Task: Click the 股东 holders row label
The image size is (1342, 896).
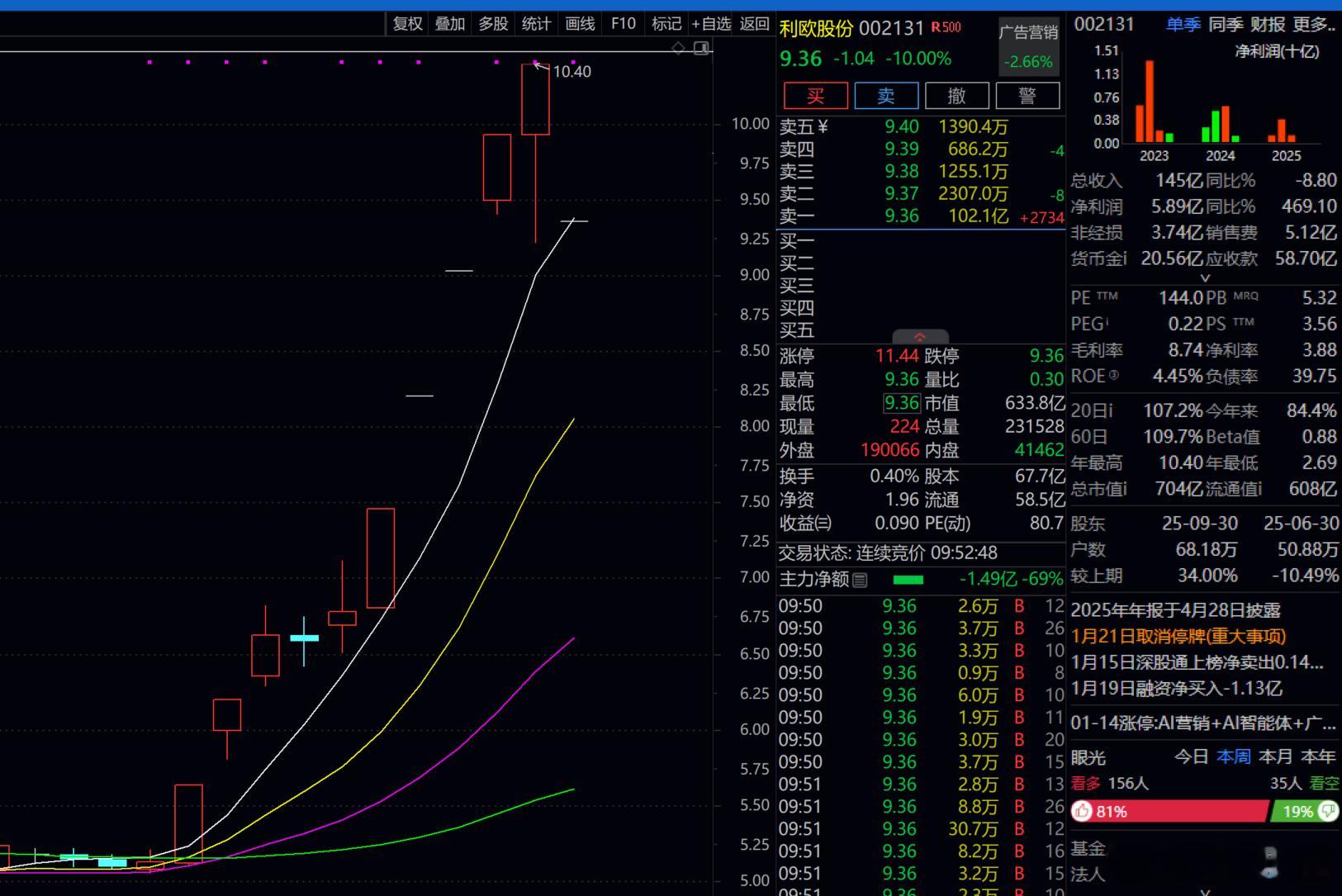Action: click(1088, 524)
